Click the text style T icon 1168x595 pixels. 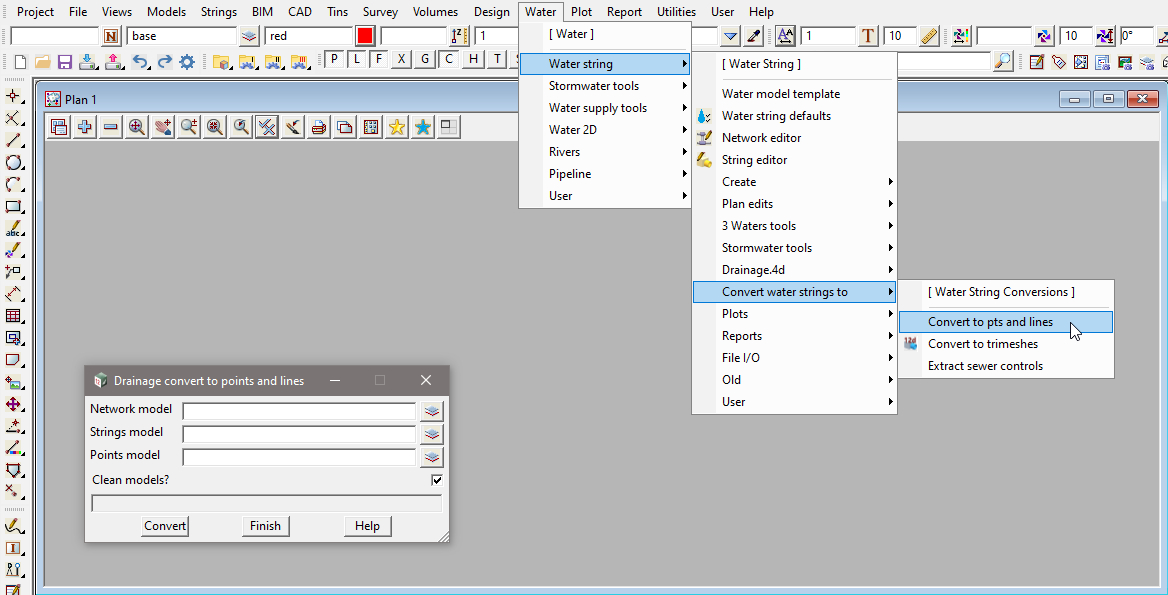(868, 36)
